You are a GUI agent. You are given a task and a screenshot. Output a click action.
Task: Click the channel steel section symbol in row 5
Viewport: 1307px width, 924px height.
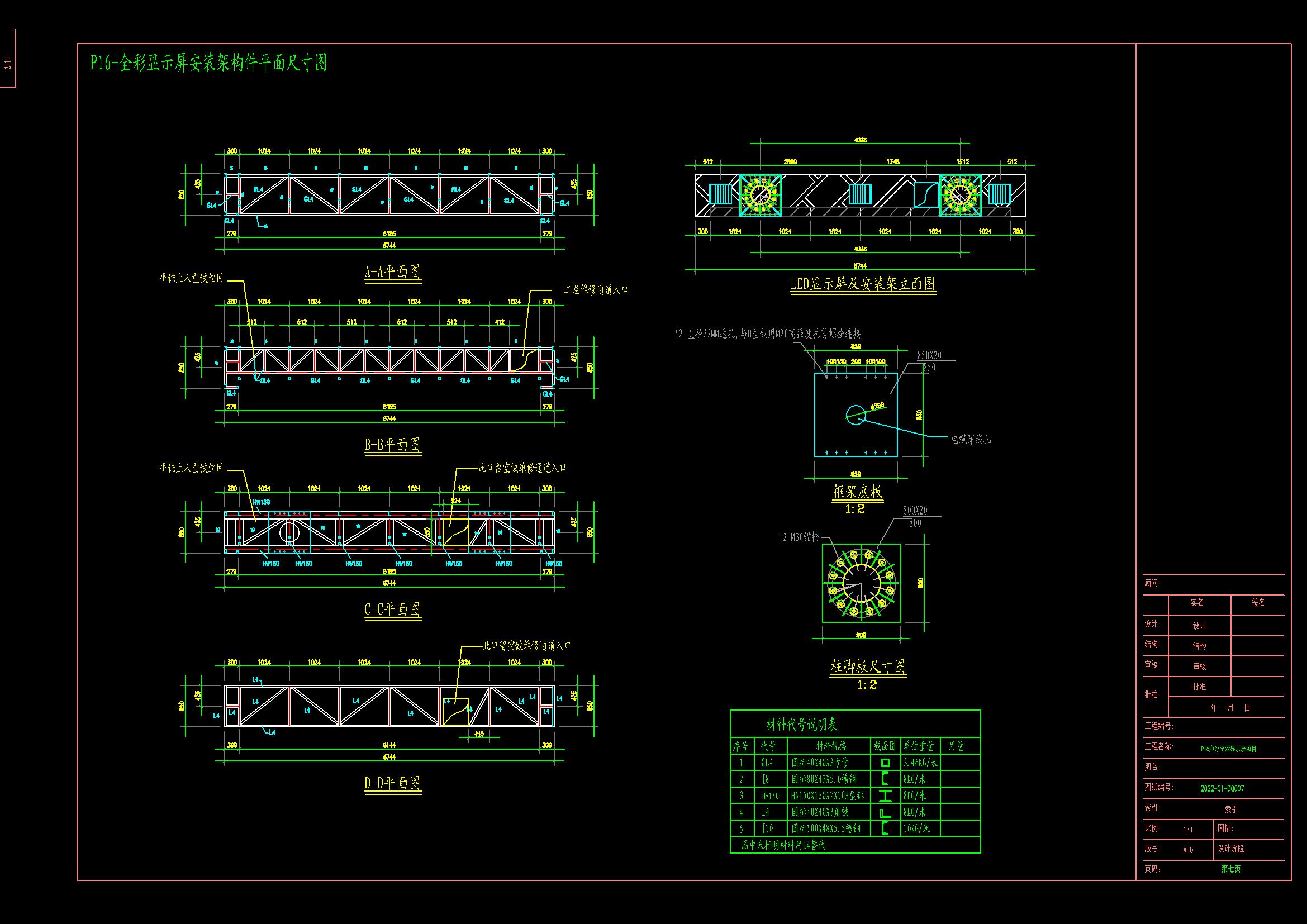pos(885,828)
